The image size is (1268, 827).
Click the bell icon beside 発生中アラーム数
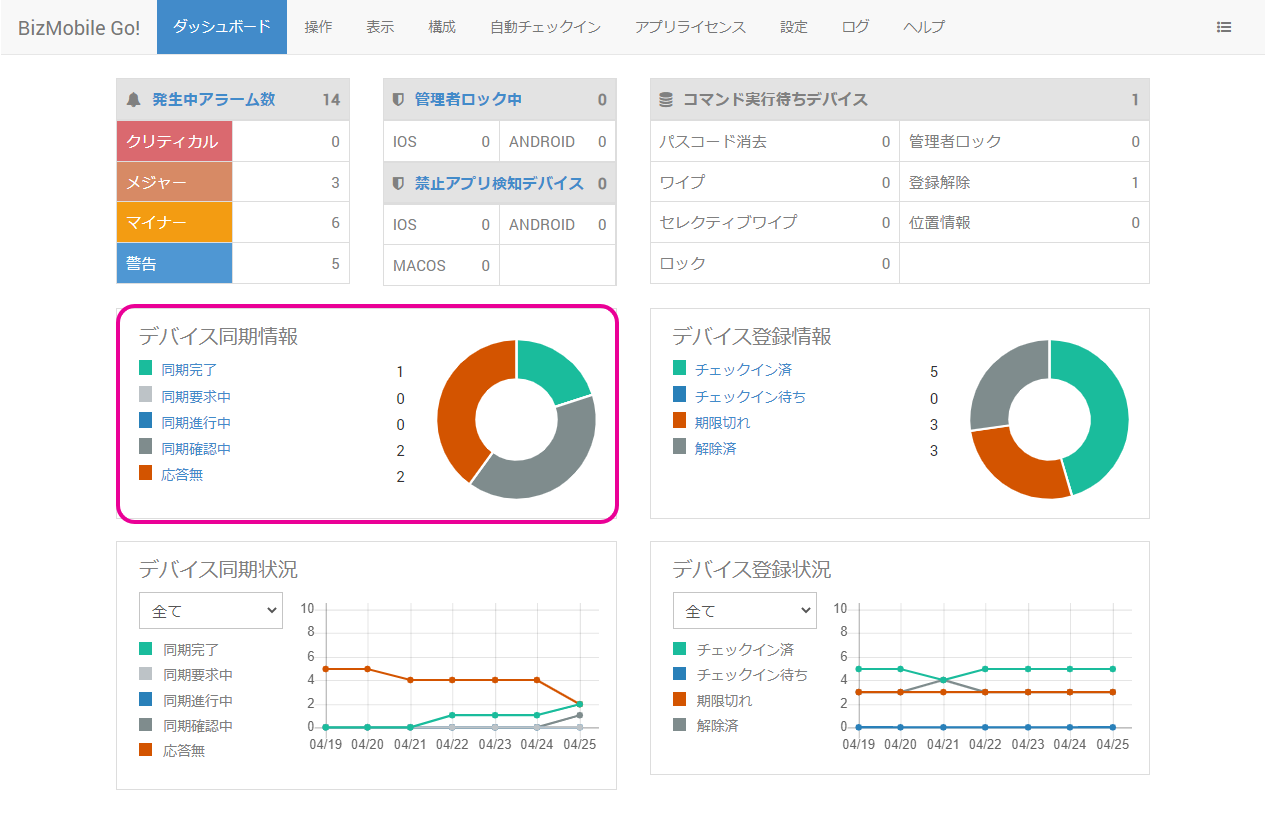pyautogui.click(x=134, y=100)
